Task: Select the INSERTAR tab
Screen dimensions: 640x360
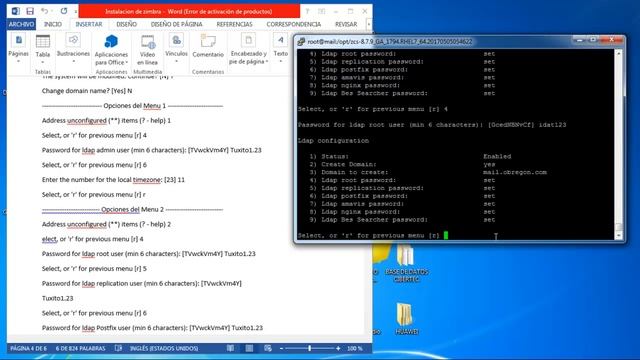Action: tap(89, 24)
